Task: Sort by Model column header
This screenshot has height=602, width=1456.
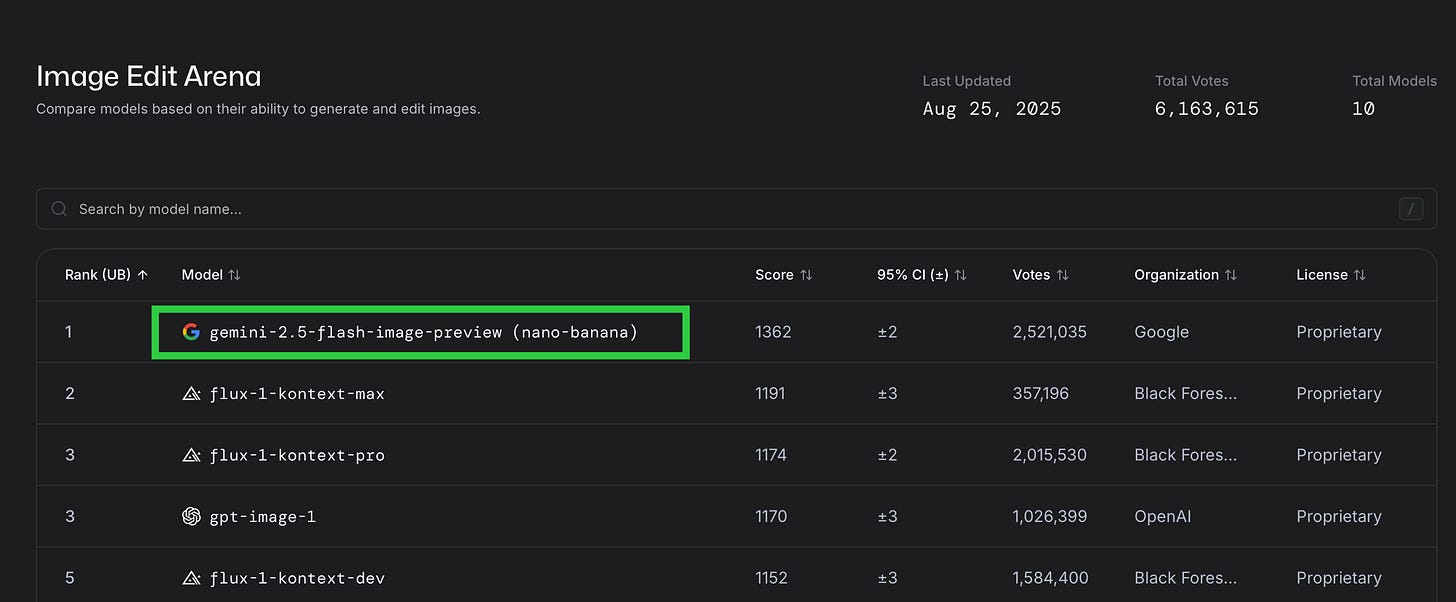Action: pyautogui.click(x=211, y=274)
